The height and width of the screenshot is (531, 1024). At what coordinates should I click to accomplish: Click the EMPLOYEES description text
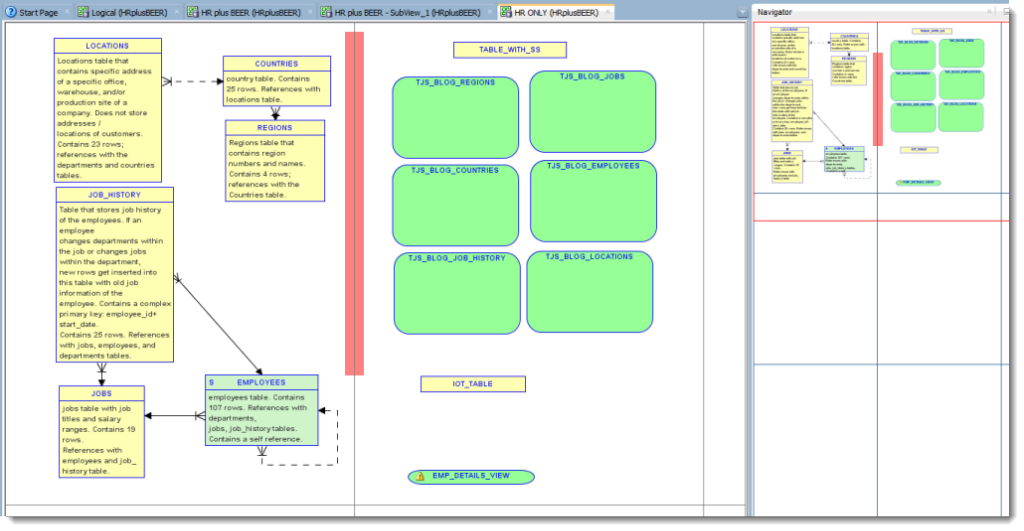click(x=257, y=418)
